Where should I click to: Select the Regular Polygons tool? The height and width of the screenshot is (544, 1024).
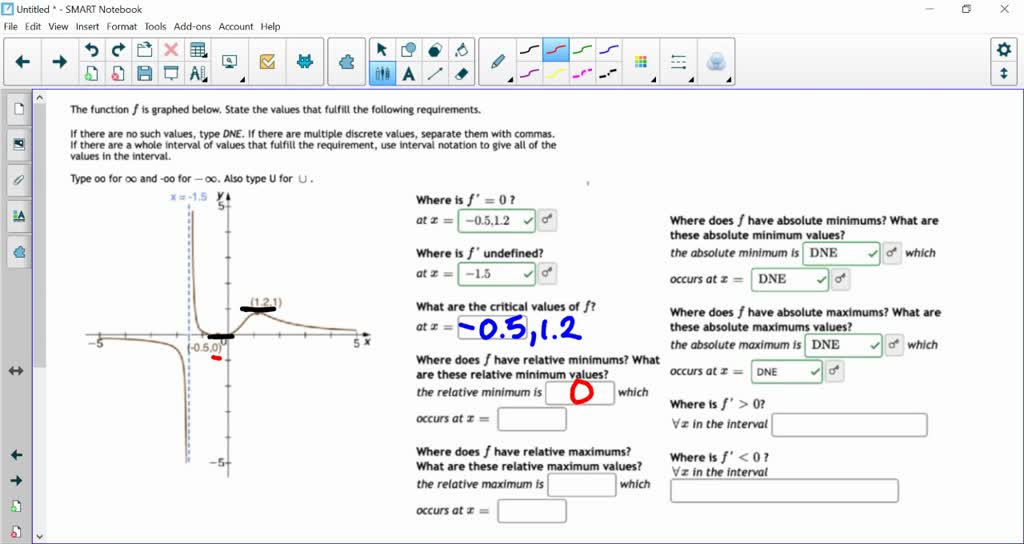[435, 50]
